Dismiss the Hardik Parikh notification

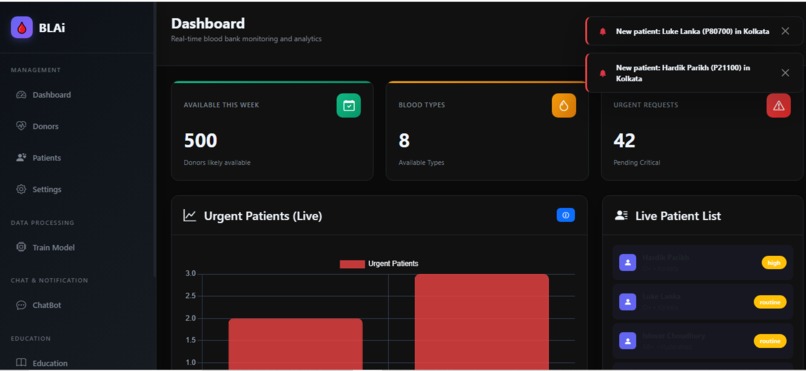pyautogui.click(x=785, y=73)
